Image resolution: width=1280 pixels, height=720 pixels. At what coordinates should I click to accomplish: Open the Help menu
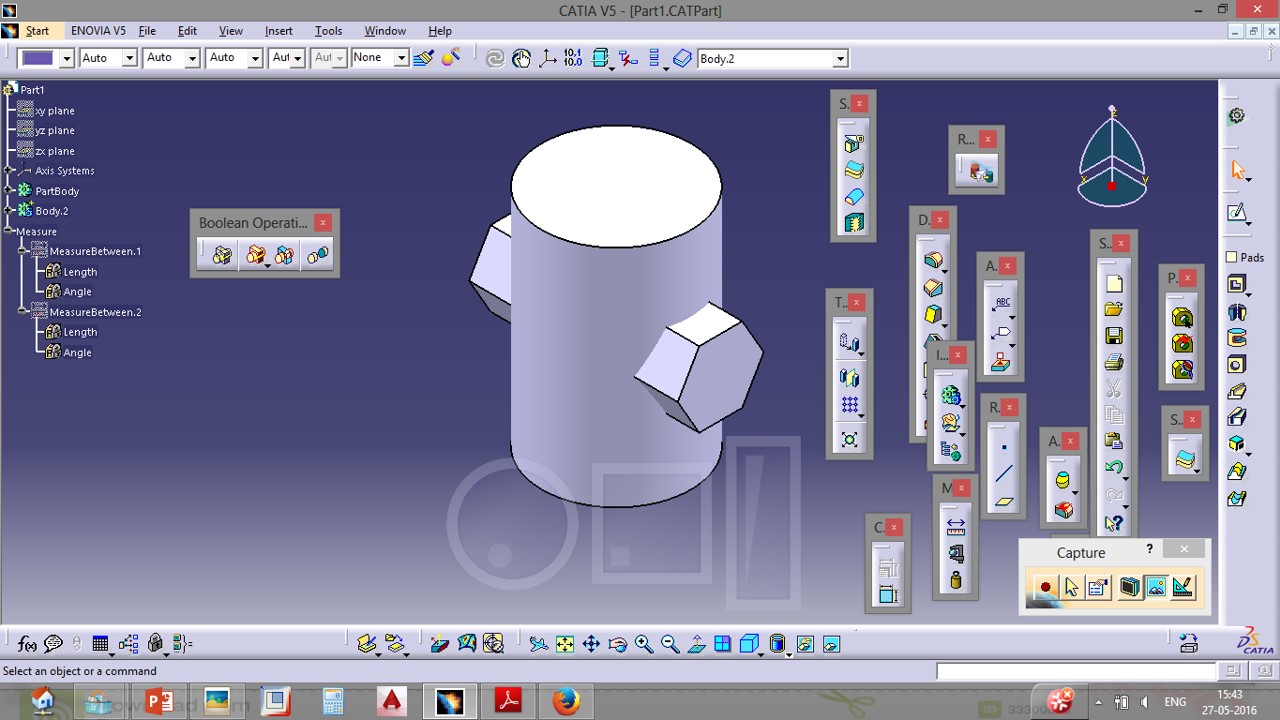(x=439, y=31)
